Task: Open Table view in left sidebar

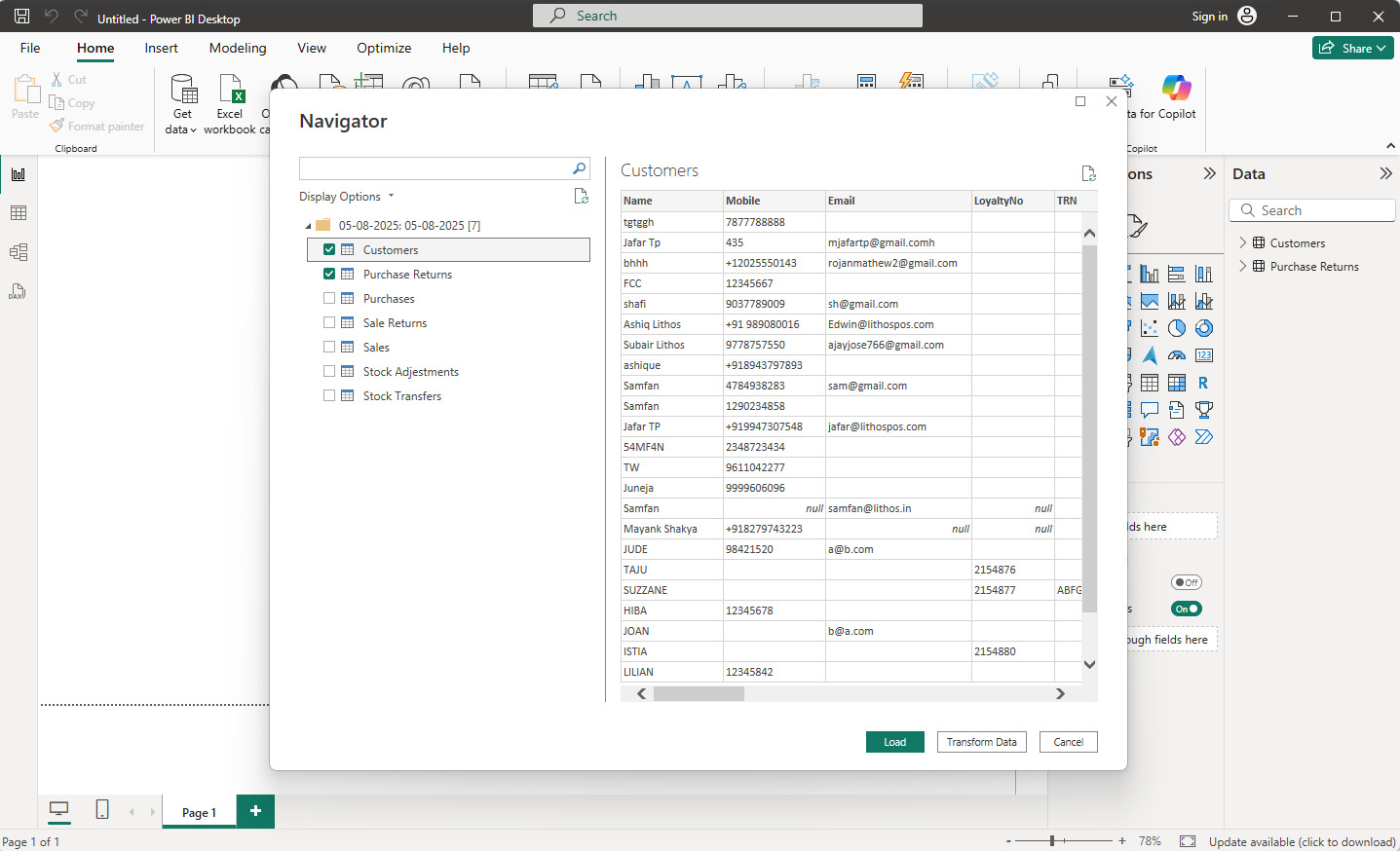Action: click(x=18, y=213)
